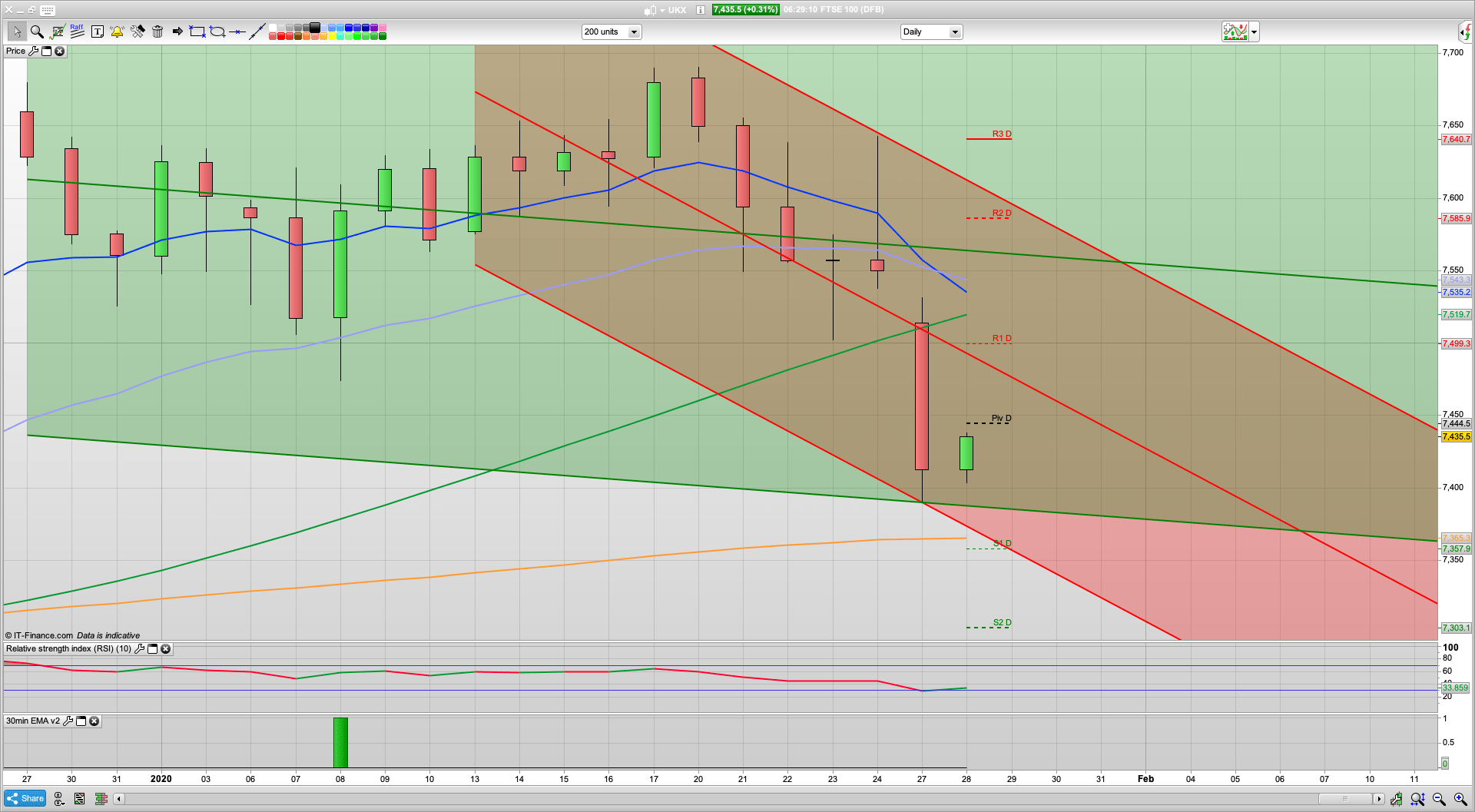Click the horizontal scrollbar thumb
1475x812 pixels.
pos(1344,799)
